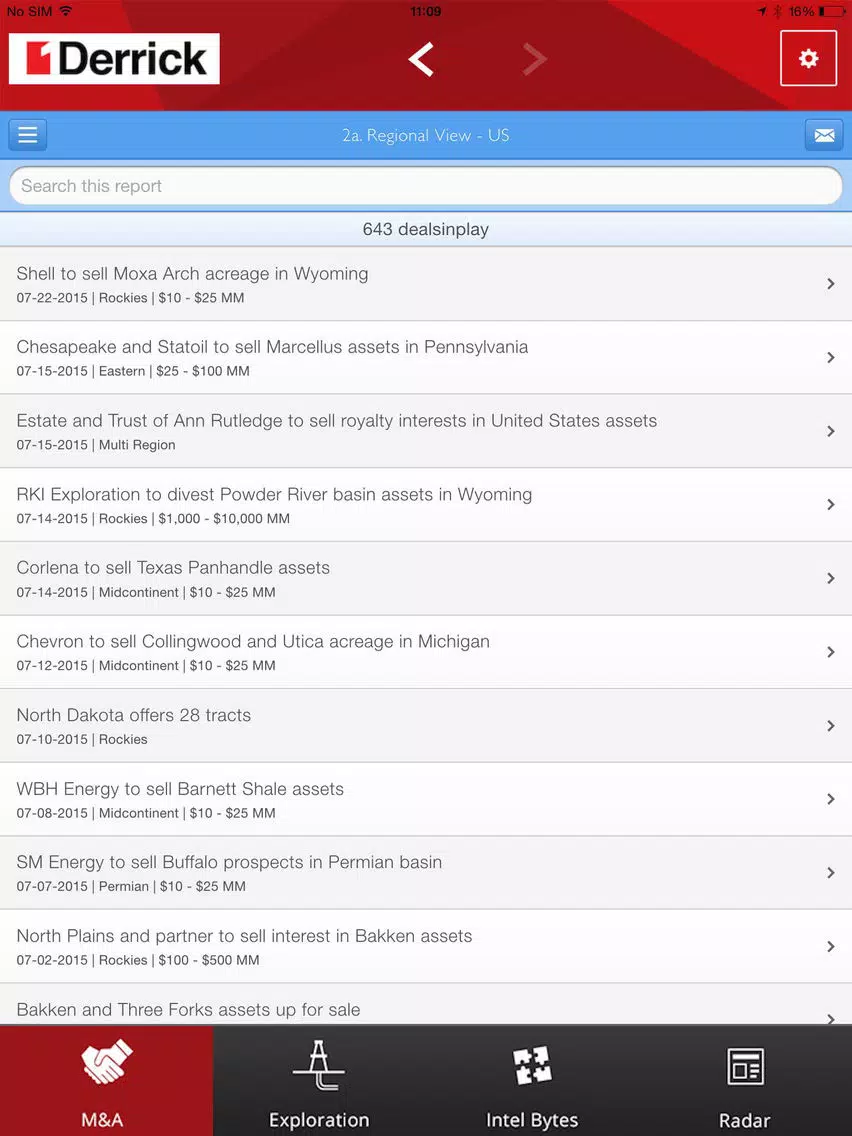Tap '07-07-2015 | Permian | $10 - $25 MM' details
This screenshot has width=852, height=1136.
pos(131,886)
